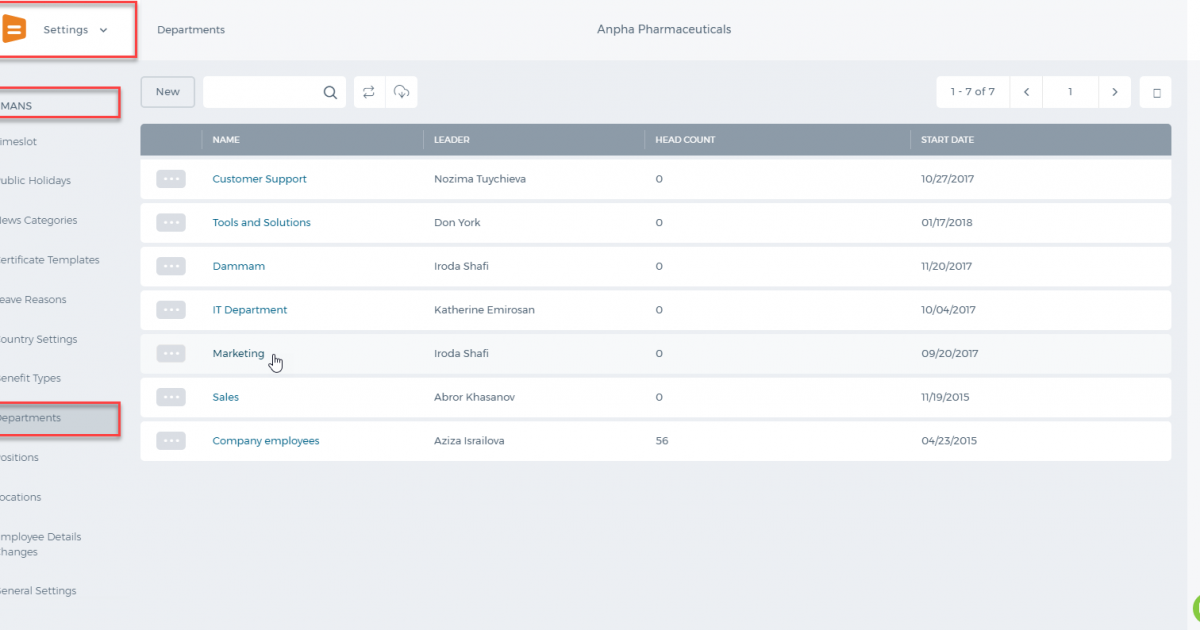1200x630 pixels.
Task: Open the actions menu for Company employees
Action: click(171, 440)
